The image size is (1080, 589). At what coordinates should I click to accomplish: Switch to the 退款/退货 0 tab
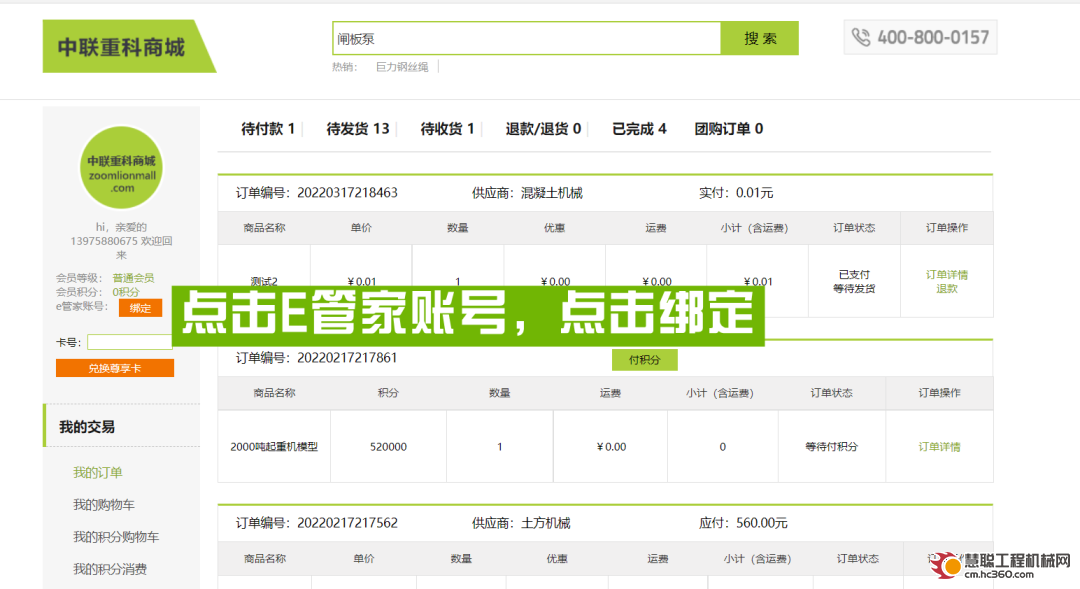tap(543, 129)
